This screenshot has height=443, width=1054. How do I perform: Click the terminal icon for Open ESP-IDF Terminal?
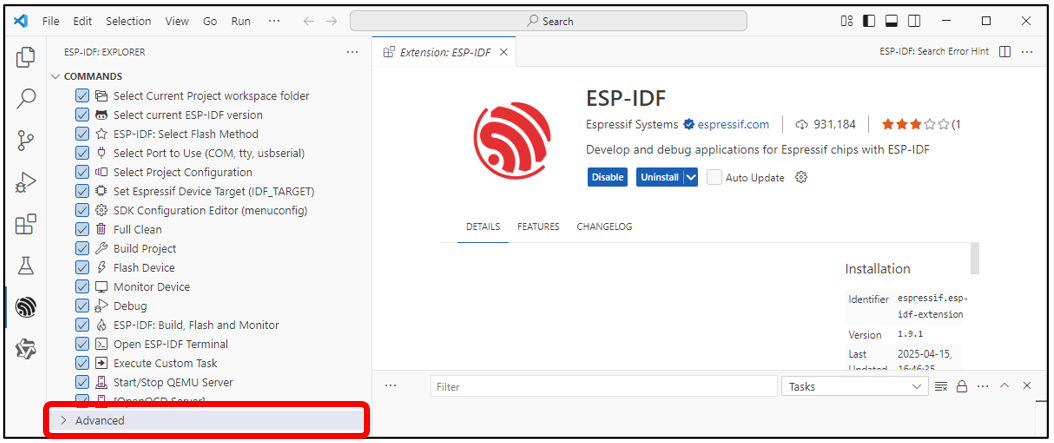tap(102, 344)
